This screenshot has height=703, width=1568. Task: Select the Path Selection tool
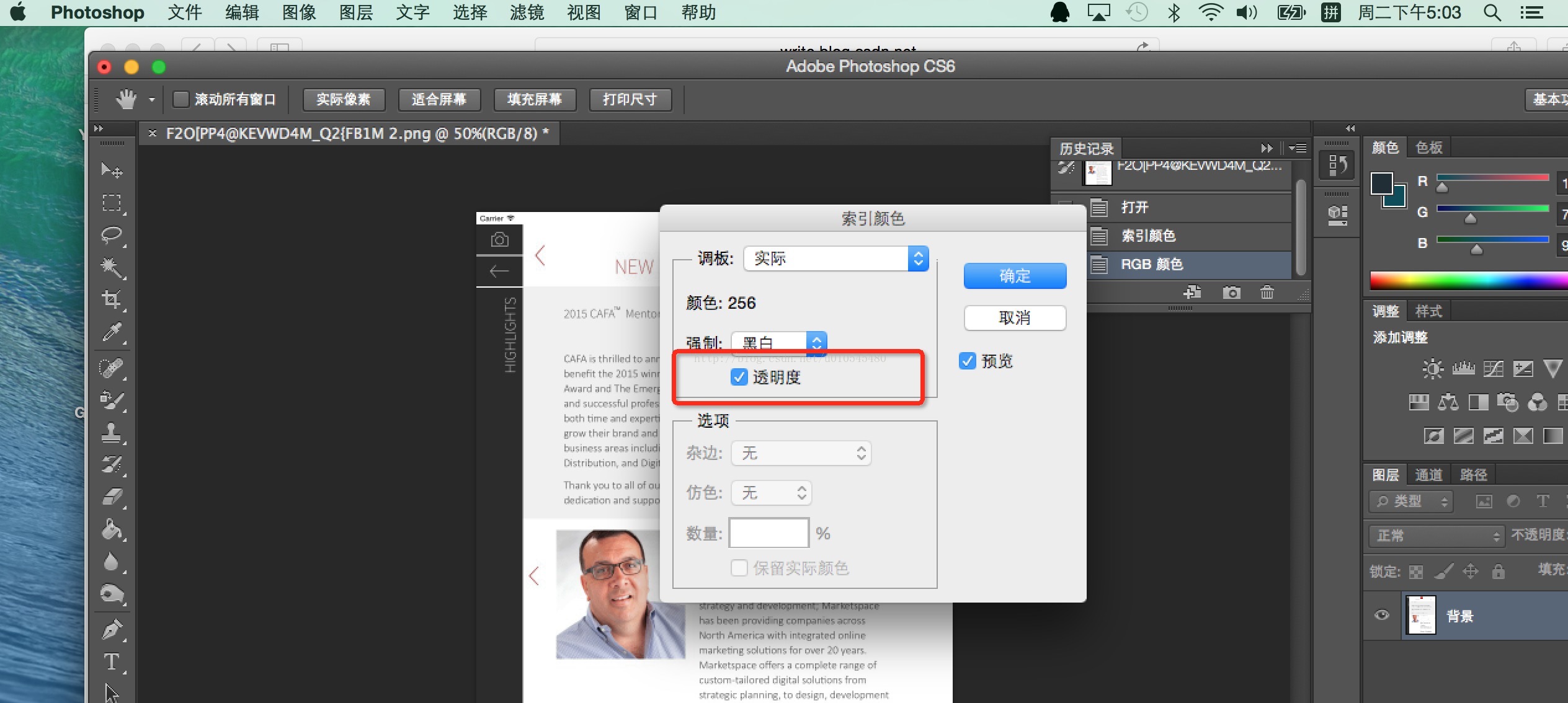pos(112,693)
